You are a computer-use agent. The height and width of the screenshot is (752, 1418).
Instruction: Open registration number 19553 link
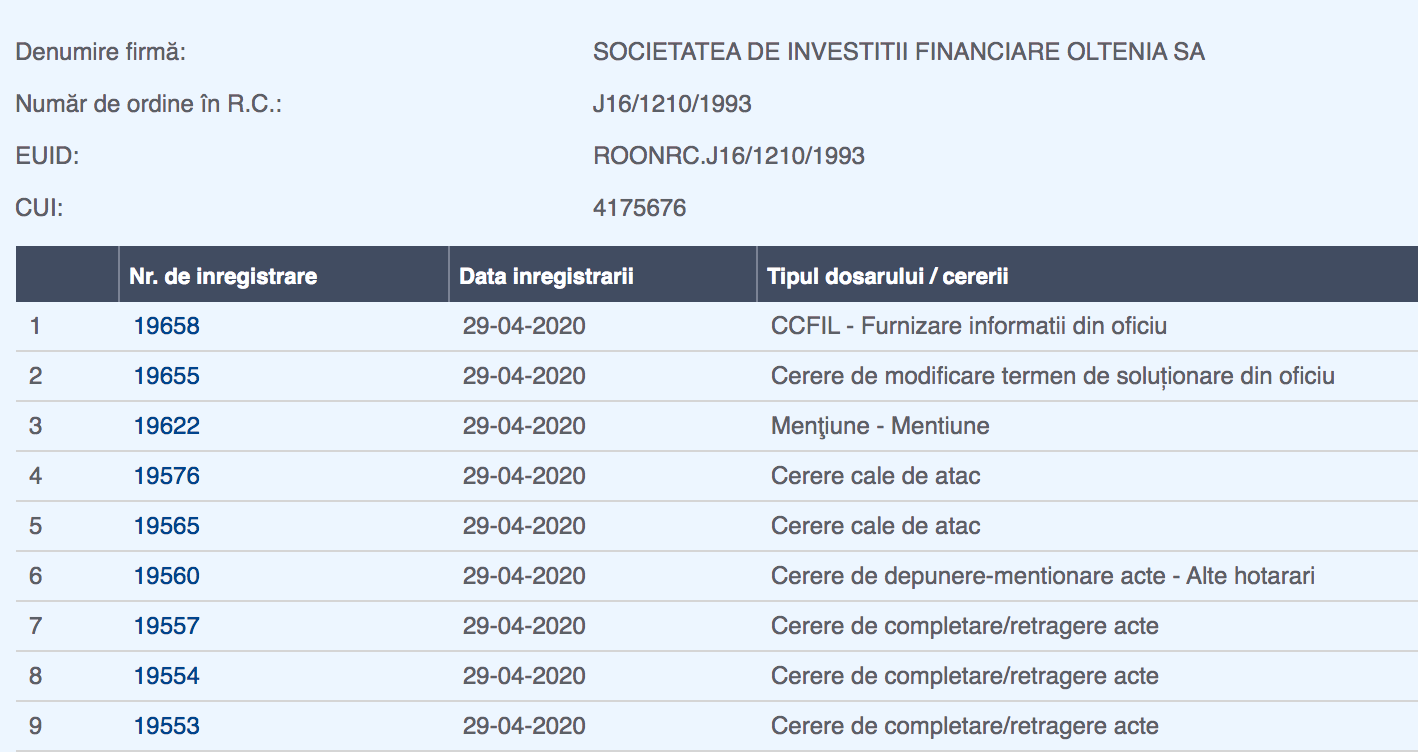tap(167, 726)
